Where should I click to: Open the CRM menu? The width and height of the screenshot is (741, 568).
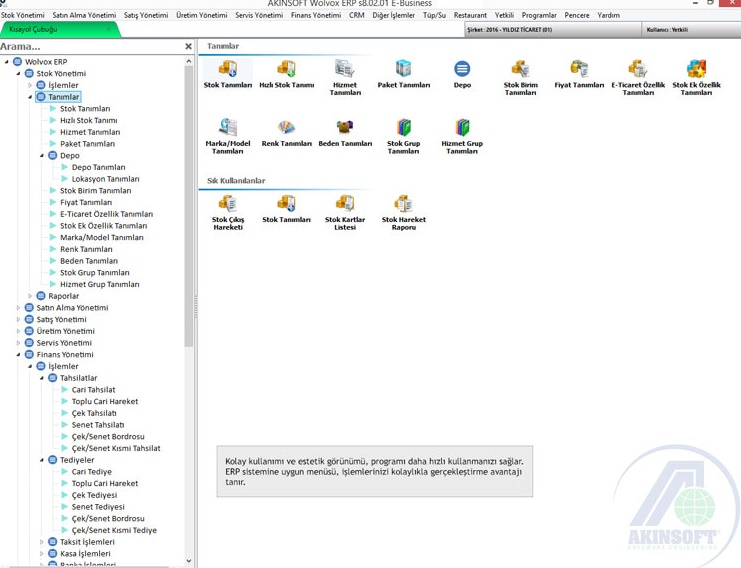point(356,15)
